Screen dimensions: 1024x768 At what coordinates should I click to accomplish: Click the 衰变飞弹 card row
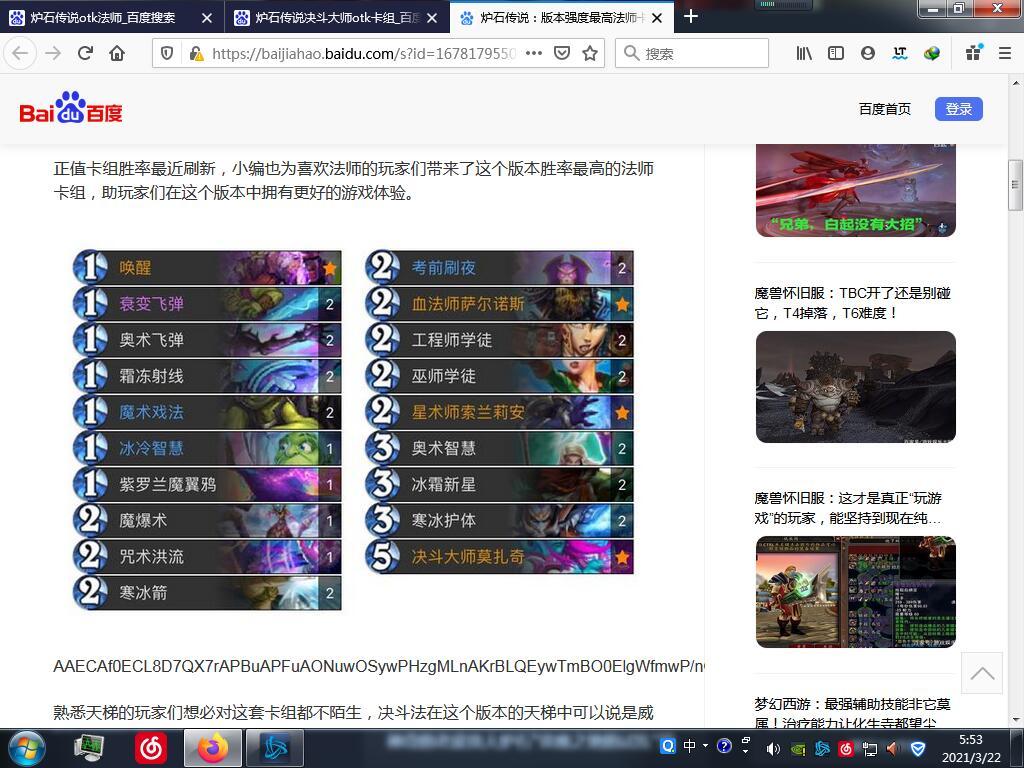click(x=207, y=304)
